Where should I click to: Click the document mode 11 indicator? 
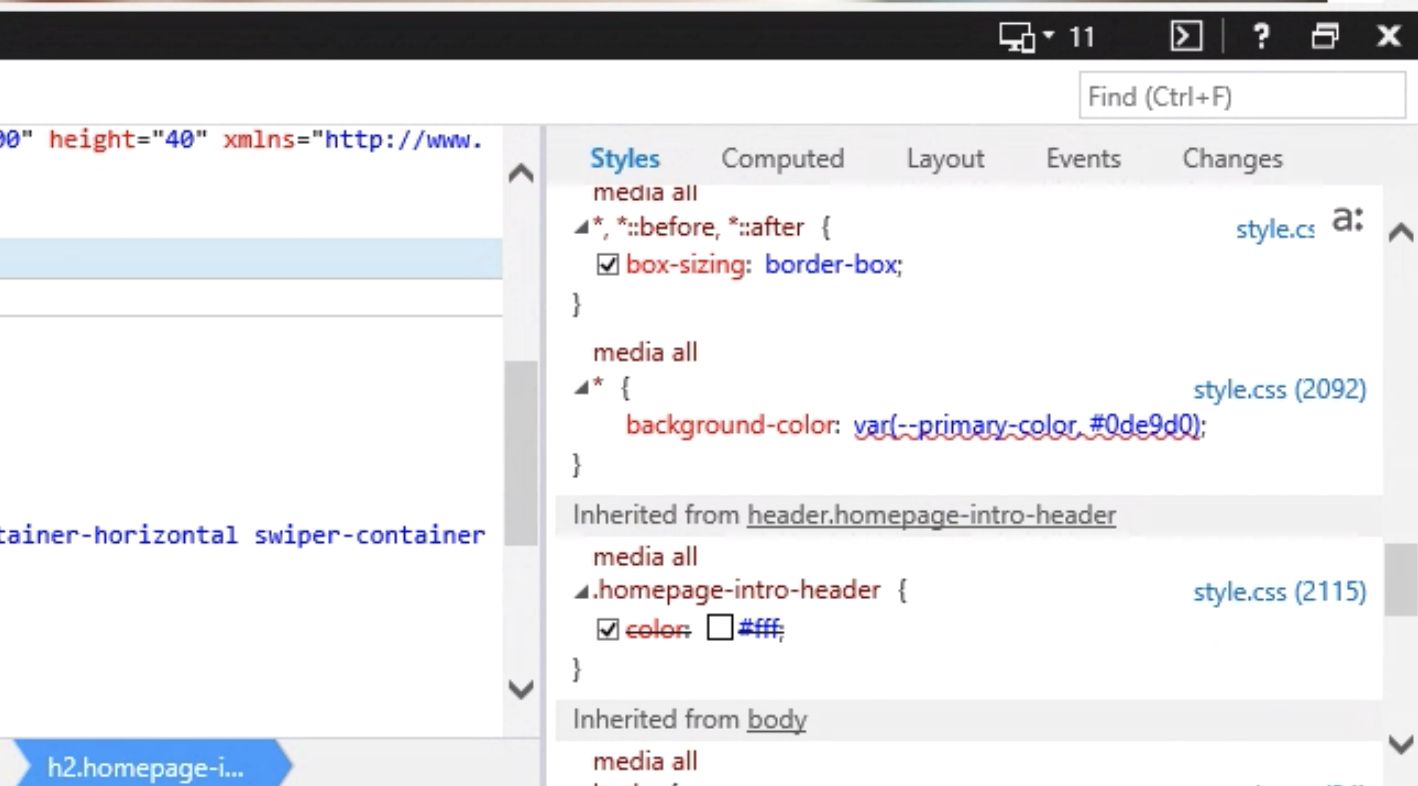(x=1082, y=36)
